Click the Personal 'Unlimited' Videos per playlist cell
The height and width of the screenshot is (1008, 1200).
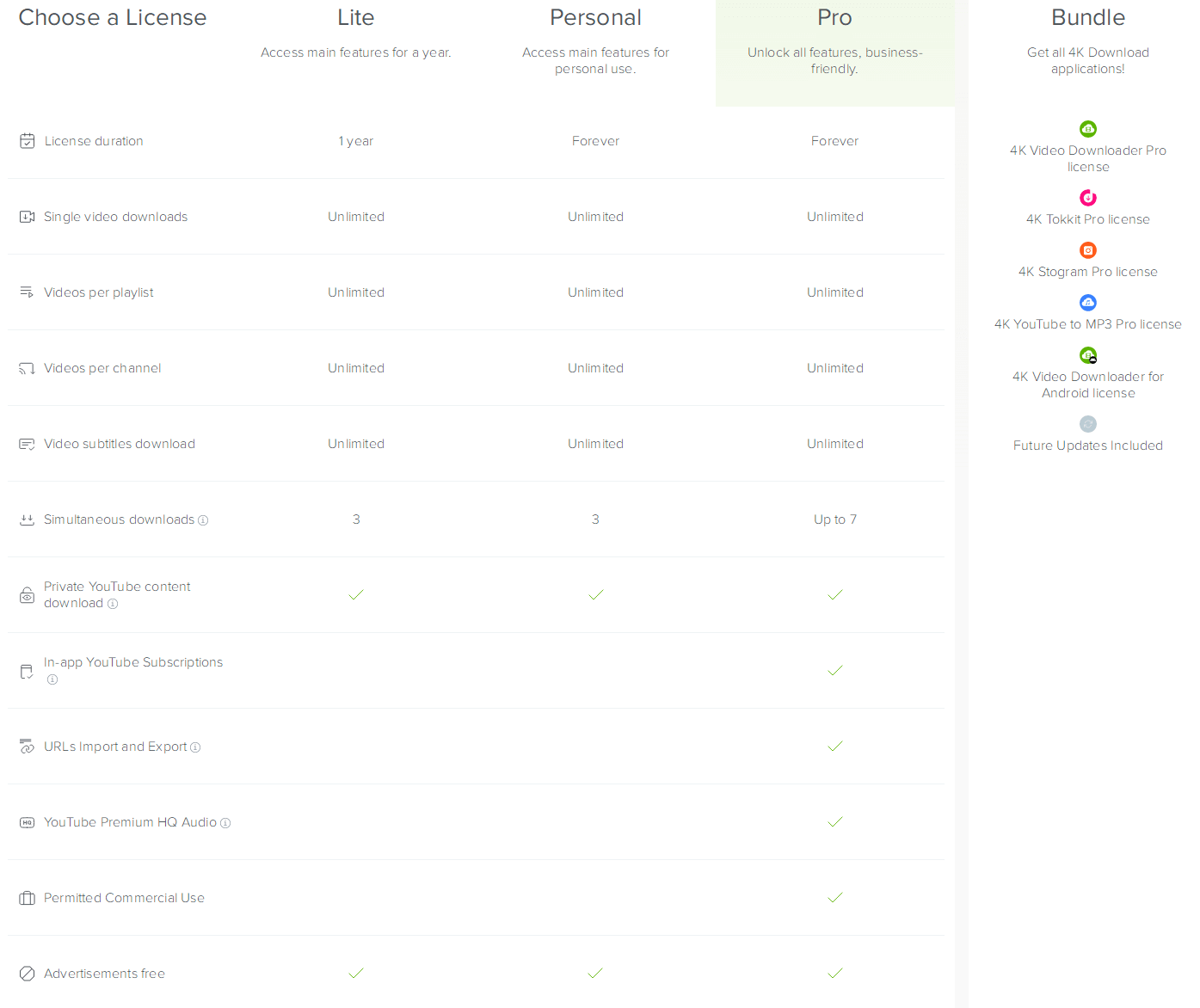coord(595,292)
